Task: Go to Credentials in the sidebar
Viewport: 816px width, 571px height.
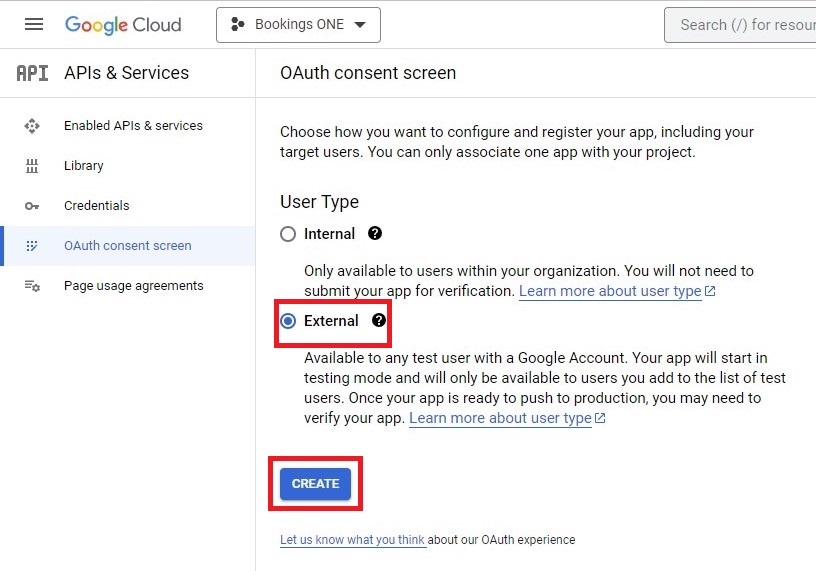Action: click(x=97, y=206)
